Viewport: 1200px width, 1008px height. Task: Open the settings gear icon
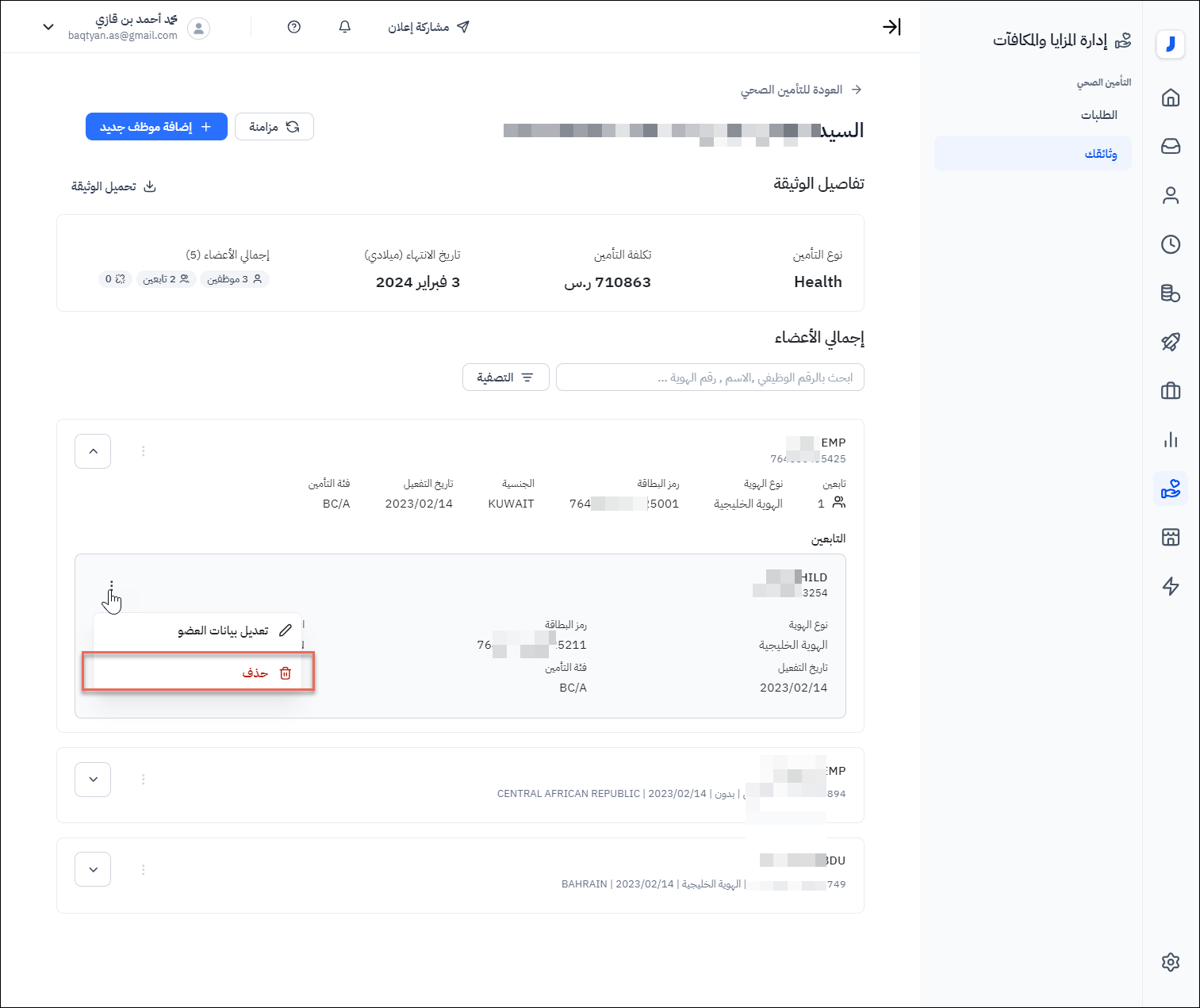click(1170, 962)
